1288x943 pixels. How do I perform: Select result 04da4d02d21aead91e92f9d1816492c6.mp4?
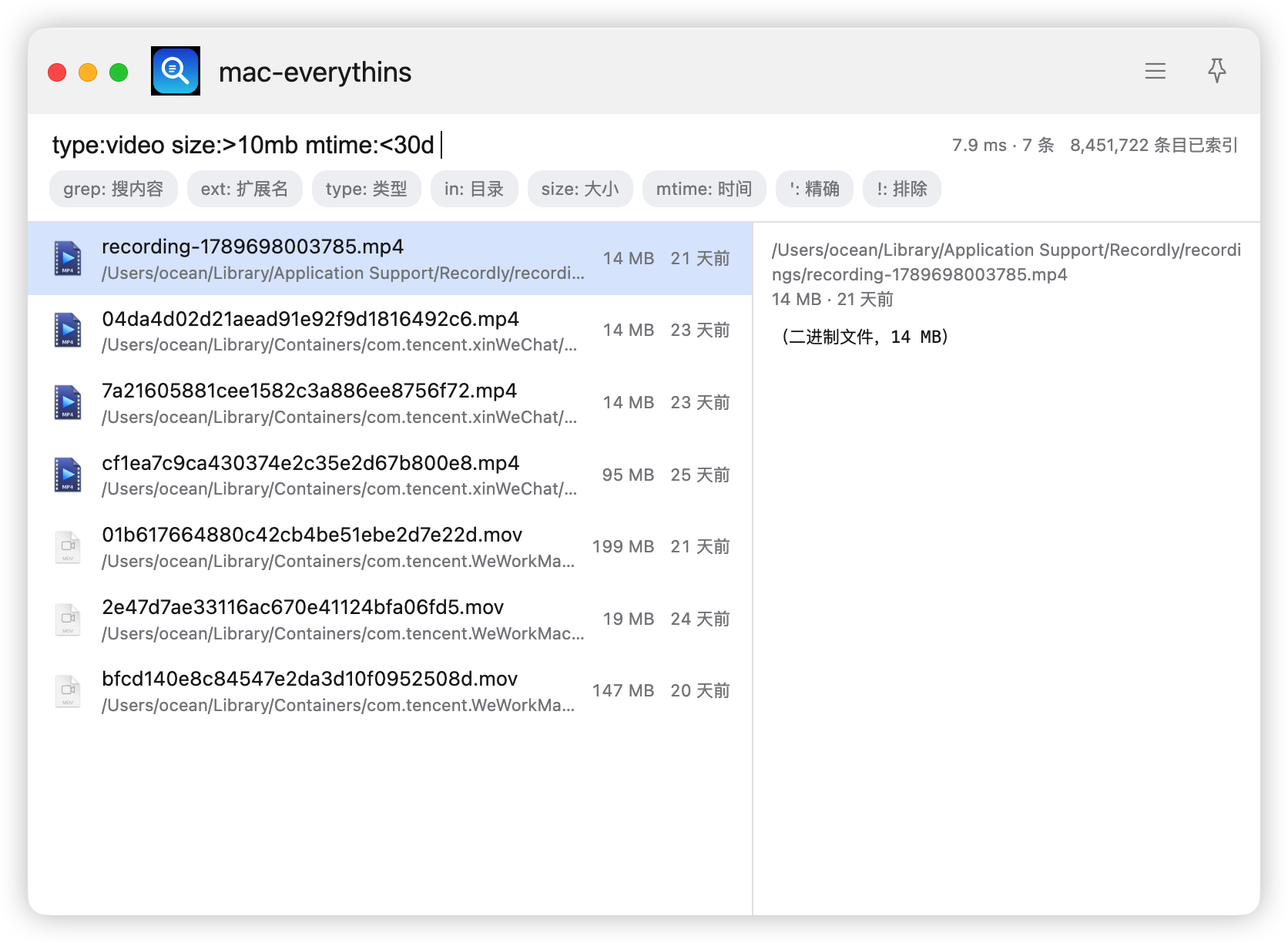pyautogui.click(x=390, y=331)
